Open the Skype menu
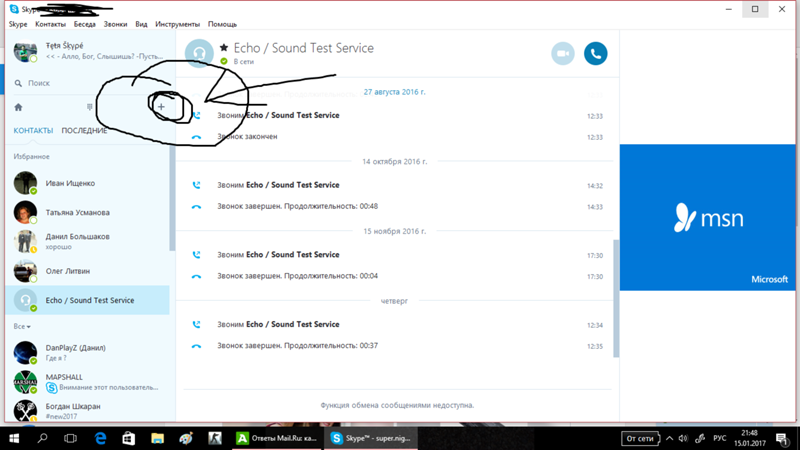This screenshot has width=800, height=450. pyautogui.click(x=18, y=24)
